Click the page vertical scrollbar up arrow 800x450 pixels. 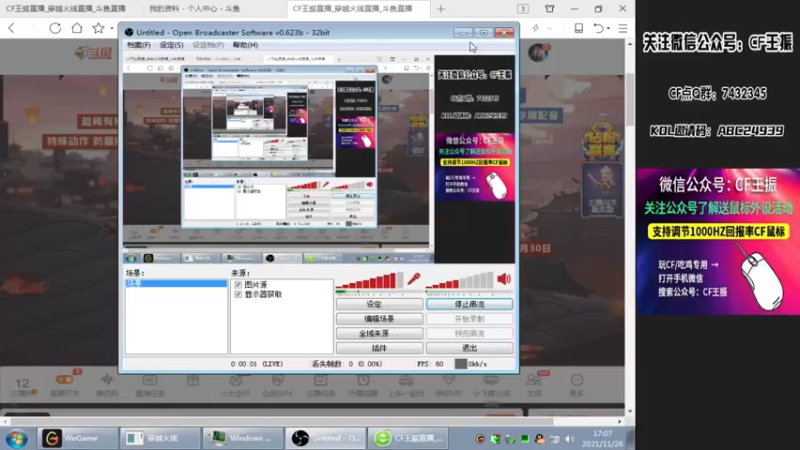[x=630, y=44]
